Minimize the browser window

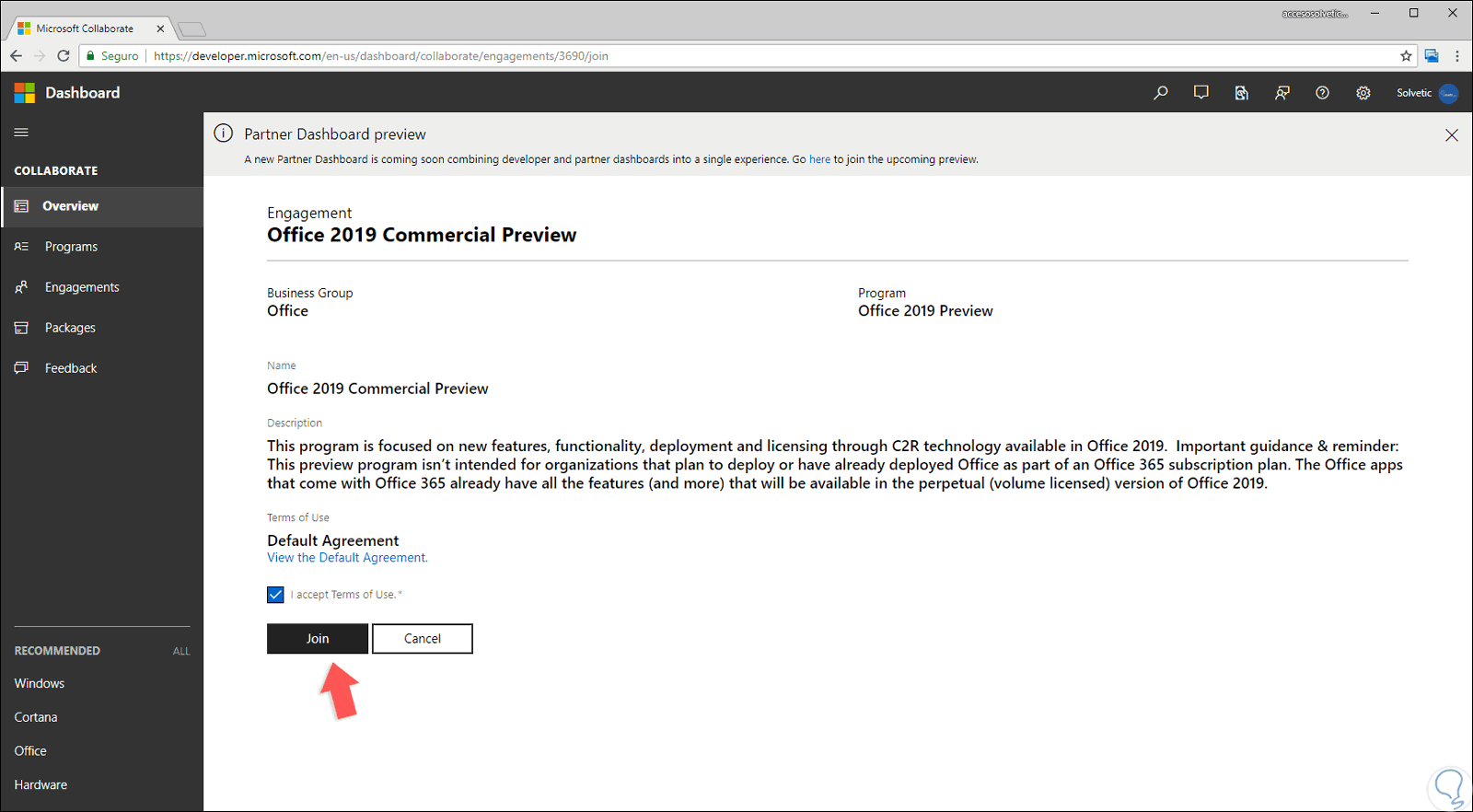point(1374,13)
